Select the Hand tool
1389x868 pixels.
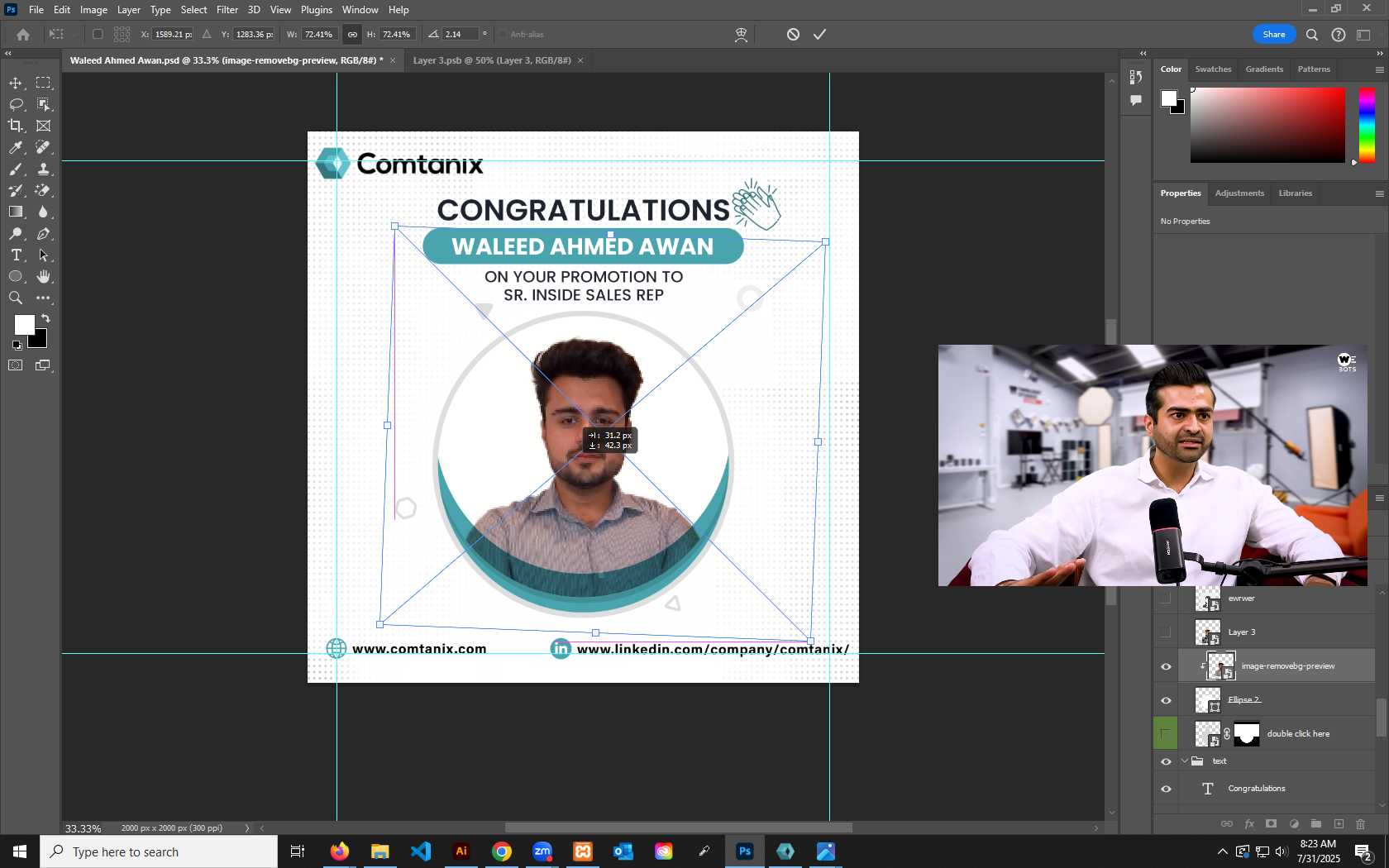[x=44, y=277]
